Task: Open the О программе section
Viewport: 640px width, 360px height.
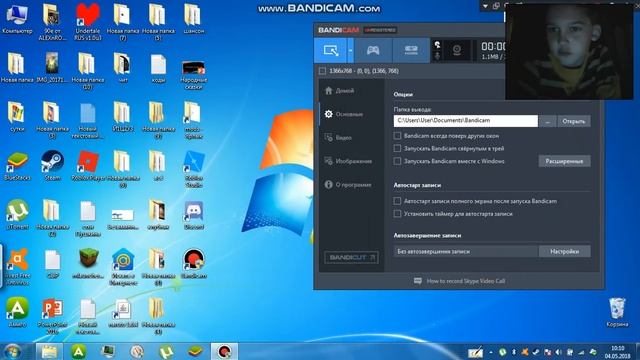Action: (x=348, y=184)
